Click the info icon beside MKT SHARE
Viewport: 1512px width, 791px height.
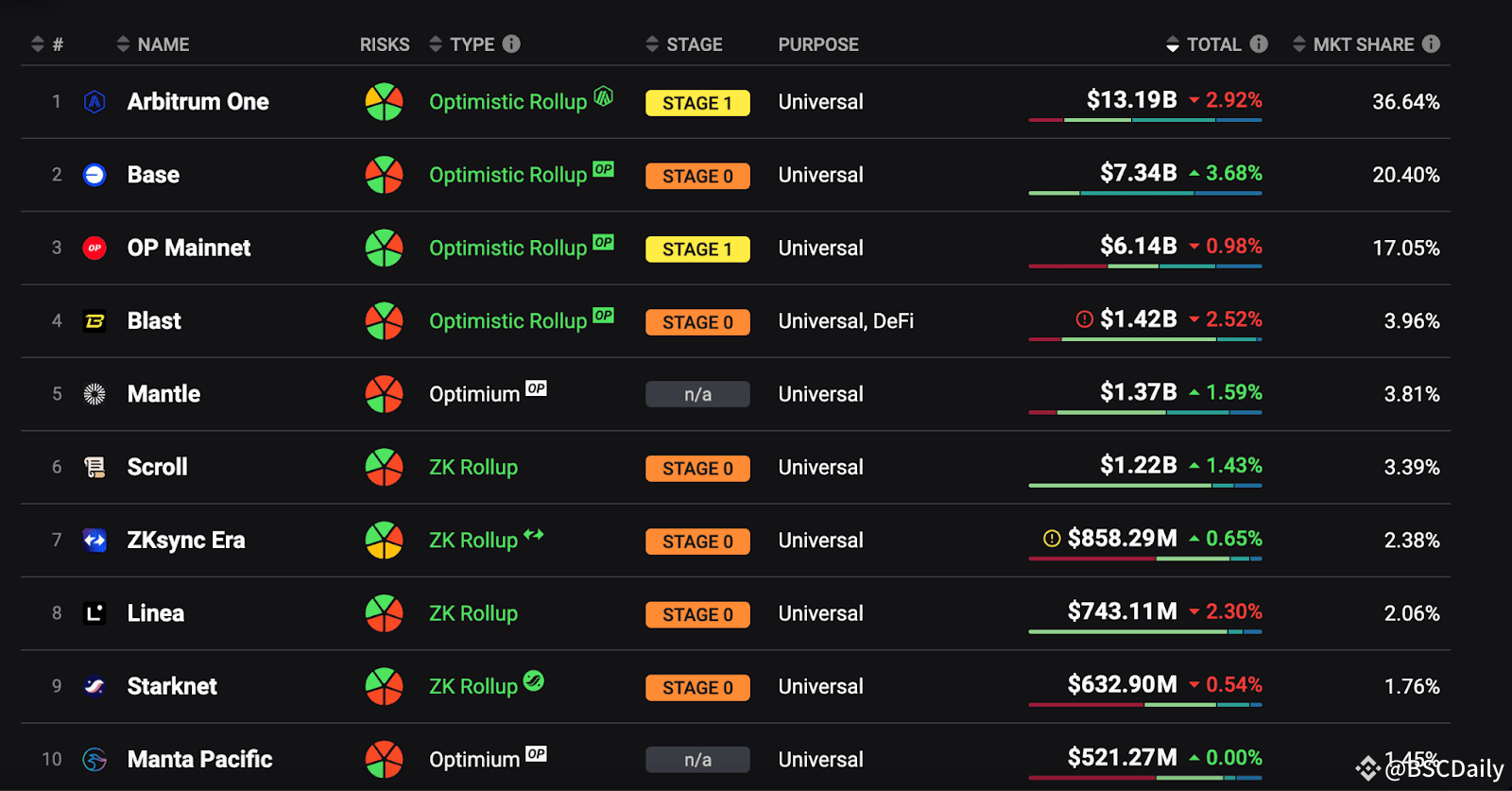pos(1432,43)
